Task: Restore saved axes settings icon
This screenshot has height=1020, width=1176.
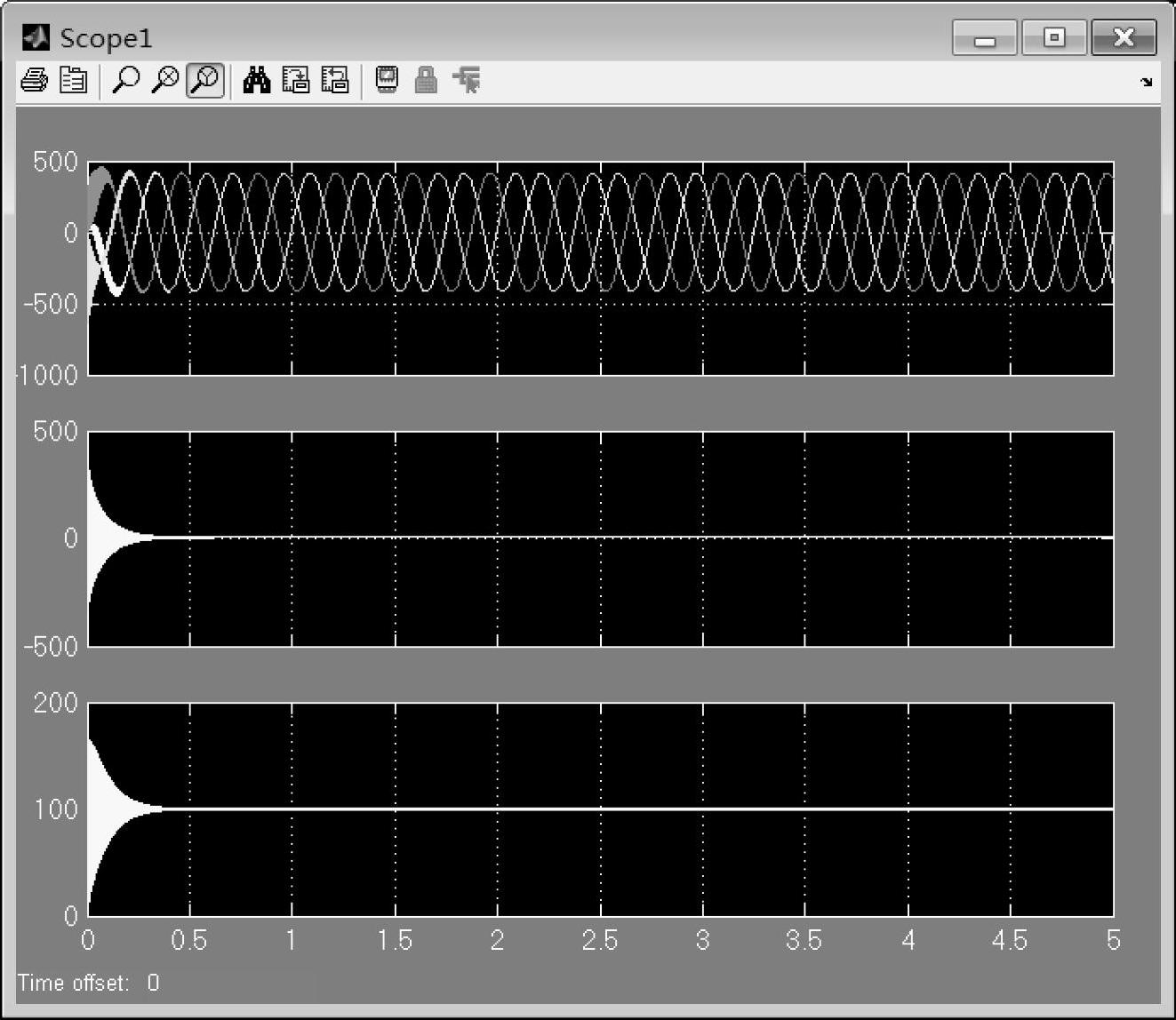Action: 335,81
